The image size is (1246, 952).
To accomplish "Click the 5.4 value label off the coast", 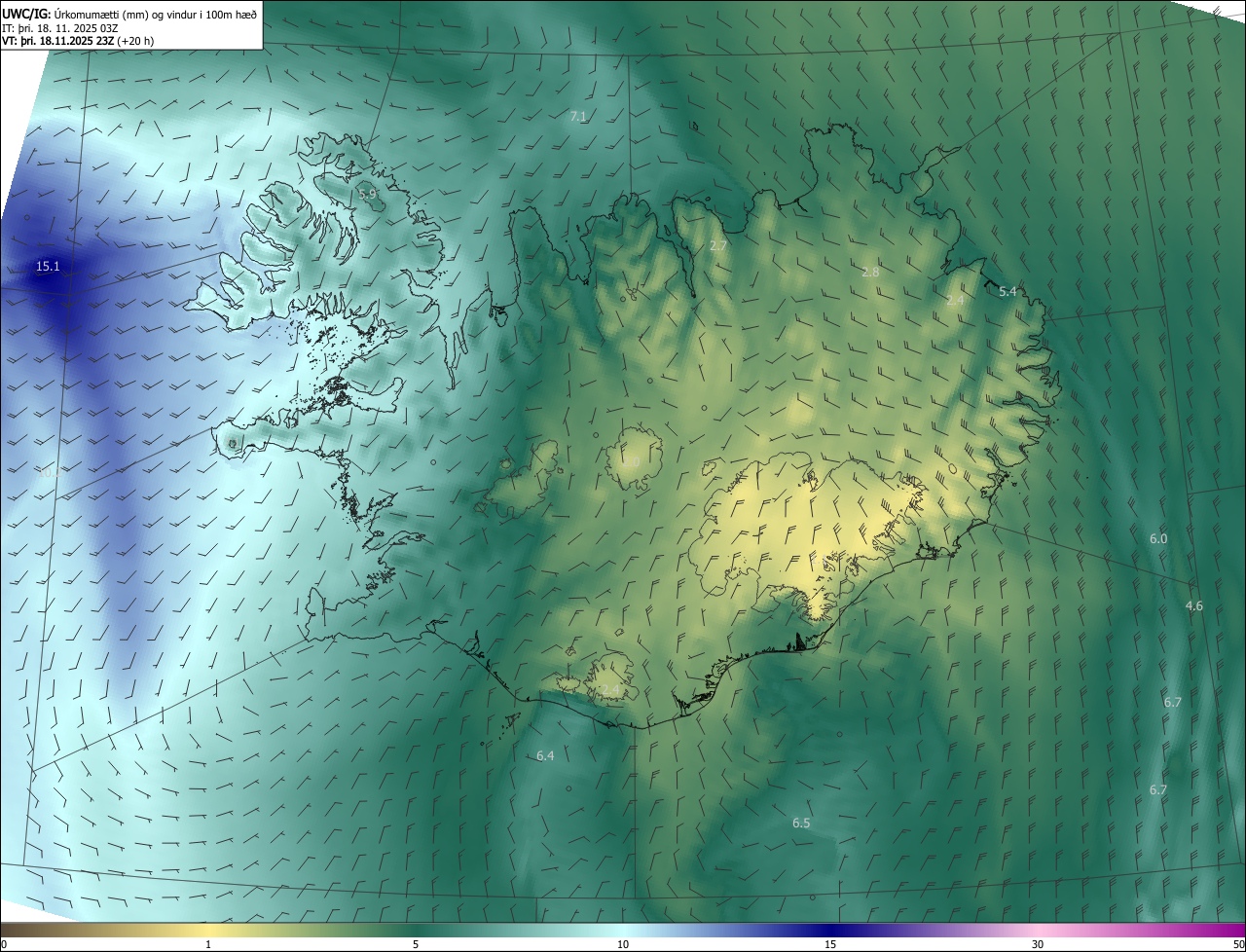I will click(x=1008, y=291).
